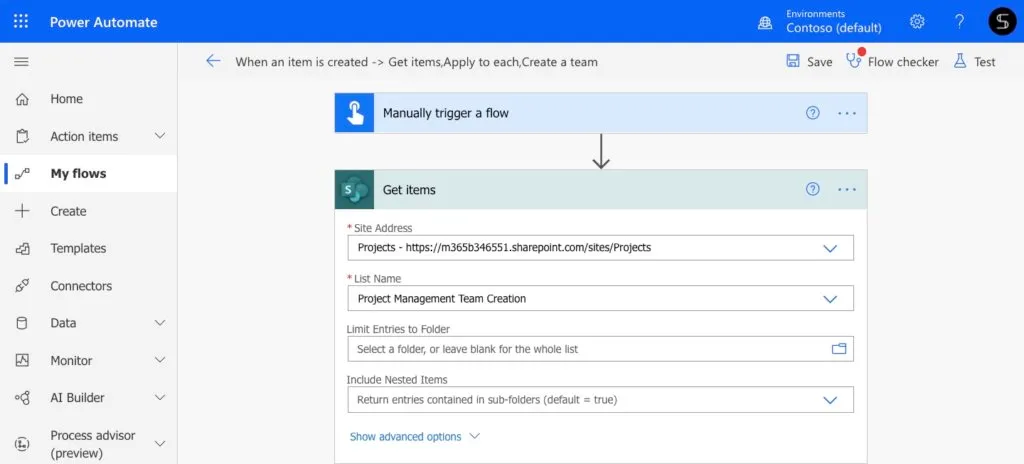
Task: Open the help question mark
Action: tap(959, 22)
